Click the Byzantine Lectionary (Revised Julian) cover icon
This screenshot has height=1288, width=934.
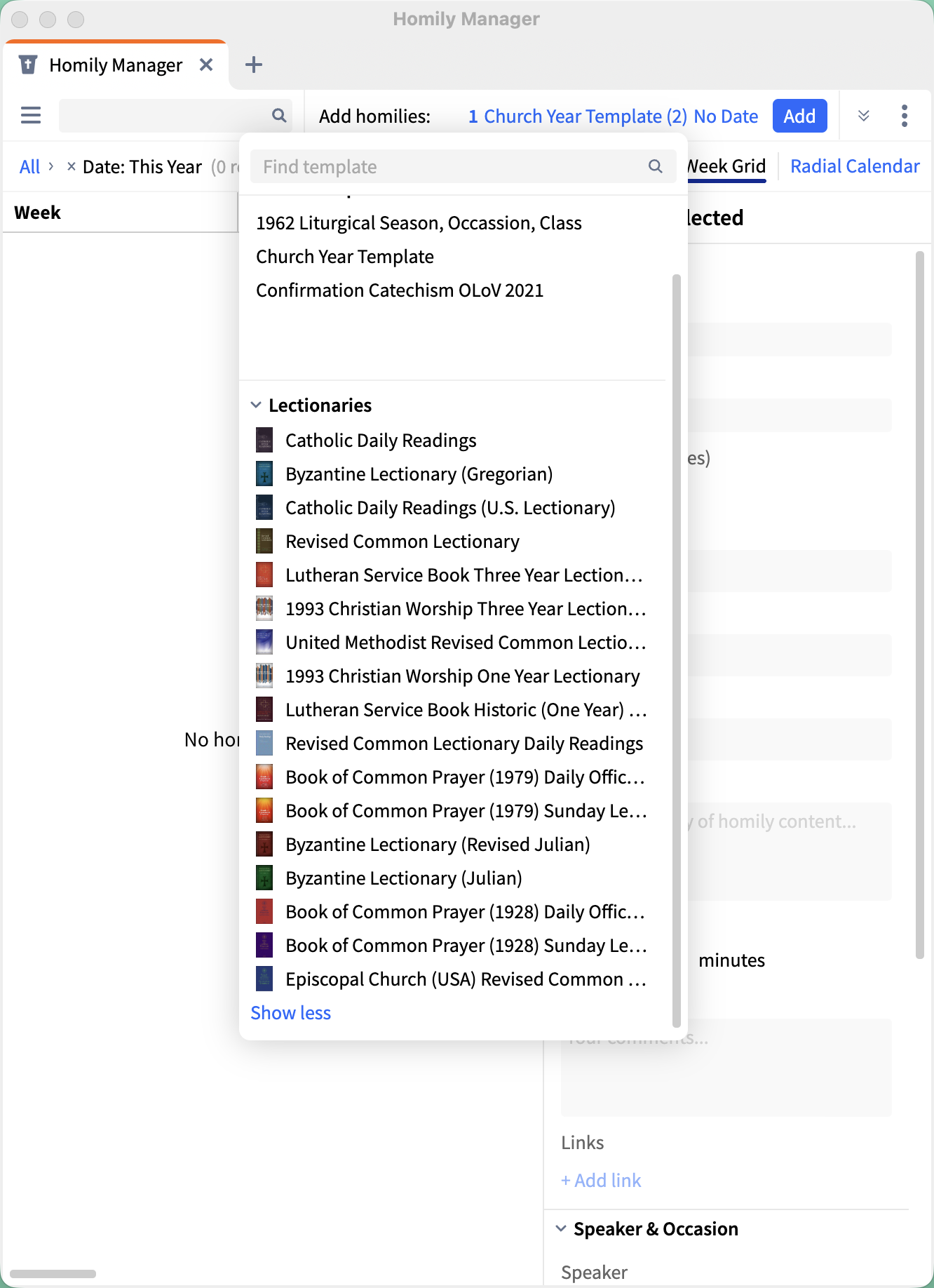pos(264,844)
